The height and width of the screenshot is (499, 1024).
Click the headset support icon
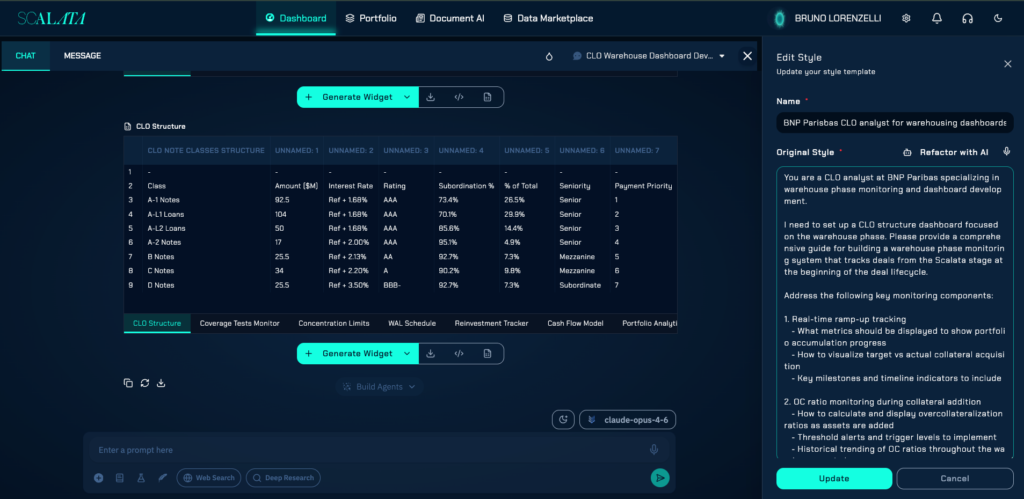pos(967,18)
